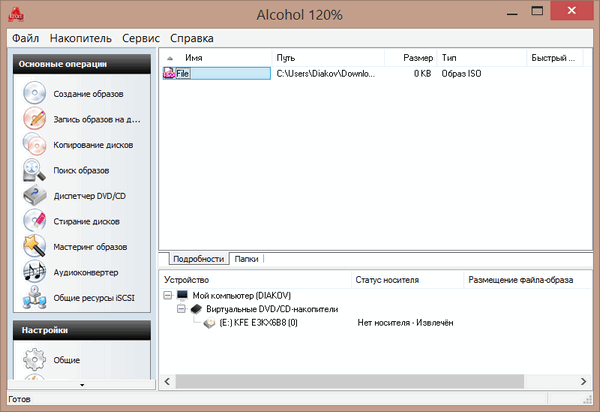Collapse the Мой компьютер (DIAKOV) tree node

point(168,295)
